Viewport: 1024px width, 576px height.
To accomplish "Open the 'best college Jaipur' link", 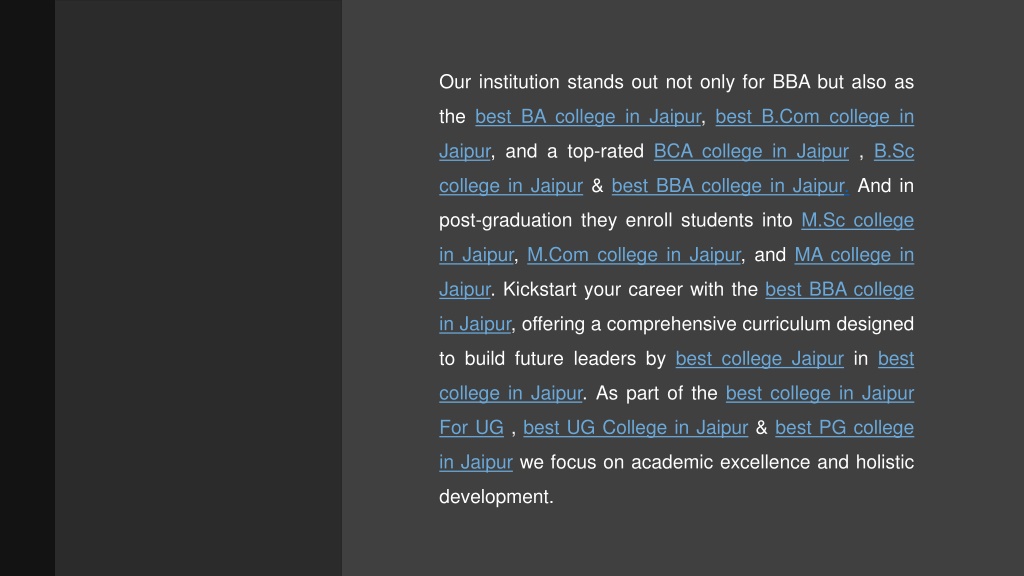I will point(760,359).
